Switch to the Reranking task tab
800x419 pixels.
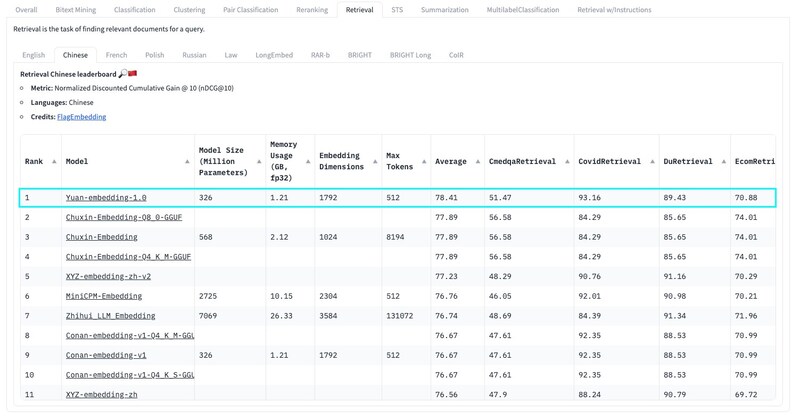point(312,10)
